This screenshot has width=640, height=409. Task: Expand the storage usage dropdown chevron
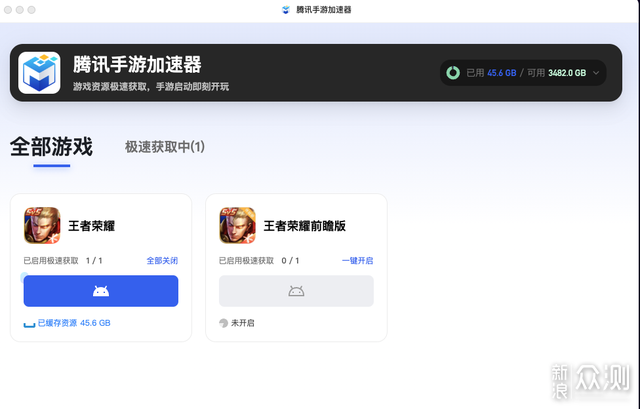pos(596,73)
